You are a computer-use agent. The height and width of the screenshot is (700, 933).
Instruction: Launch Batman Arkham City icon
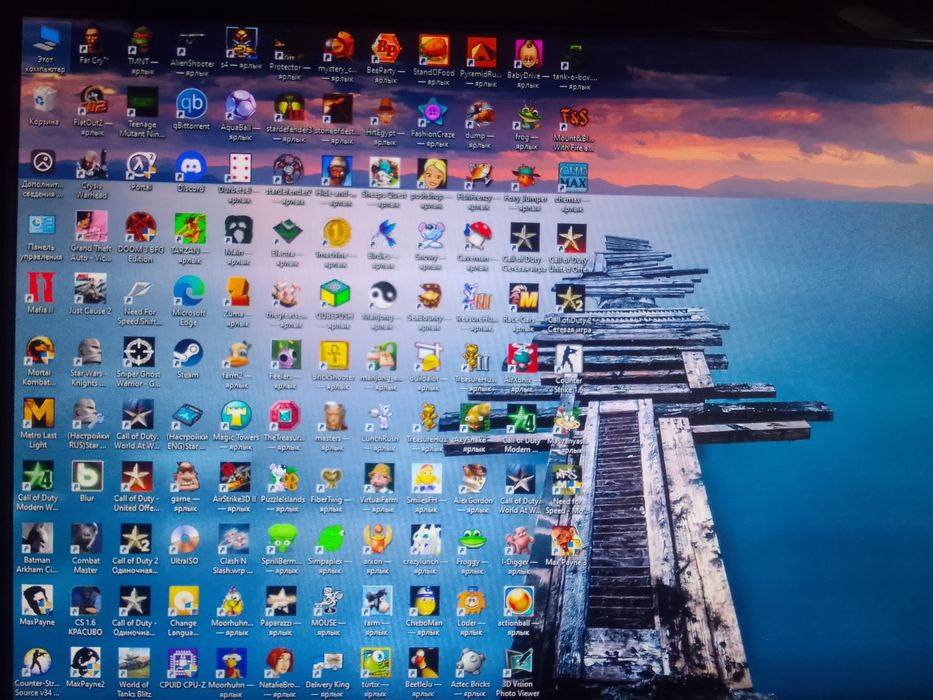click(x=37, y=538)
